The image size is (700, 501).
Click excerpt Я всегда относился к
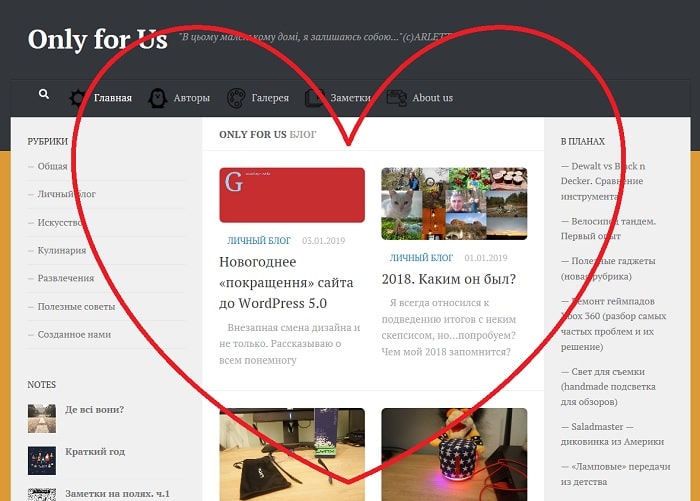(x=449, y=327)
